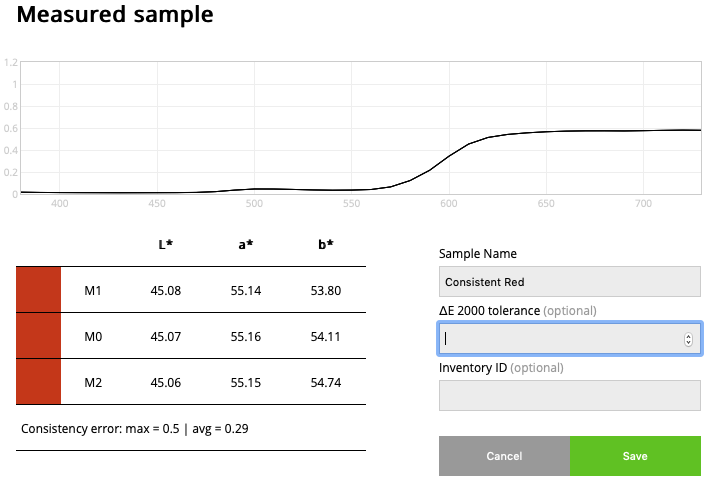
Task: Click the b* column header
Action: click(325, 245)
